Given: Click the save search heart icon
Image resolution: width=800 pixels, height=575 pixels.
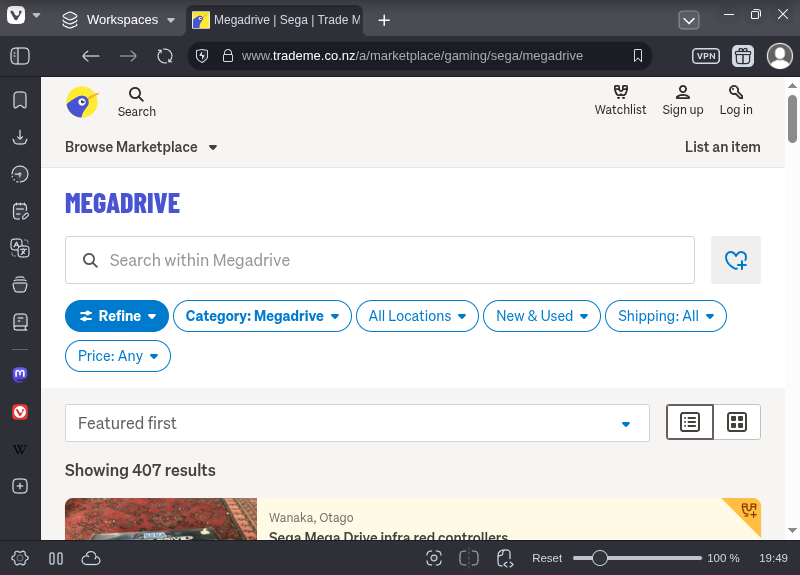Looking at the screenshot, I should coord(735,260).
